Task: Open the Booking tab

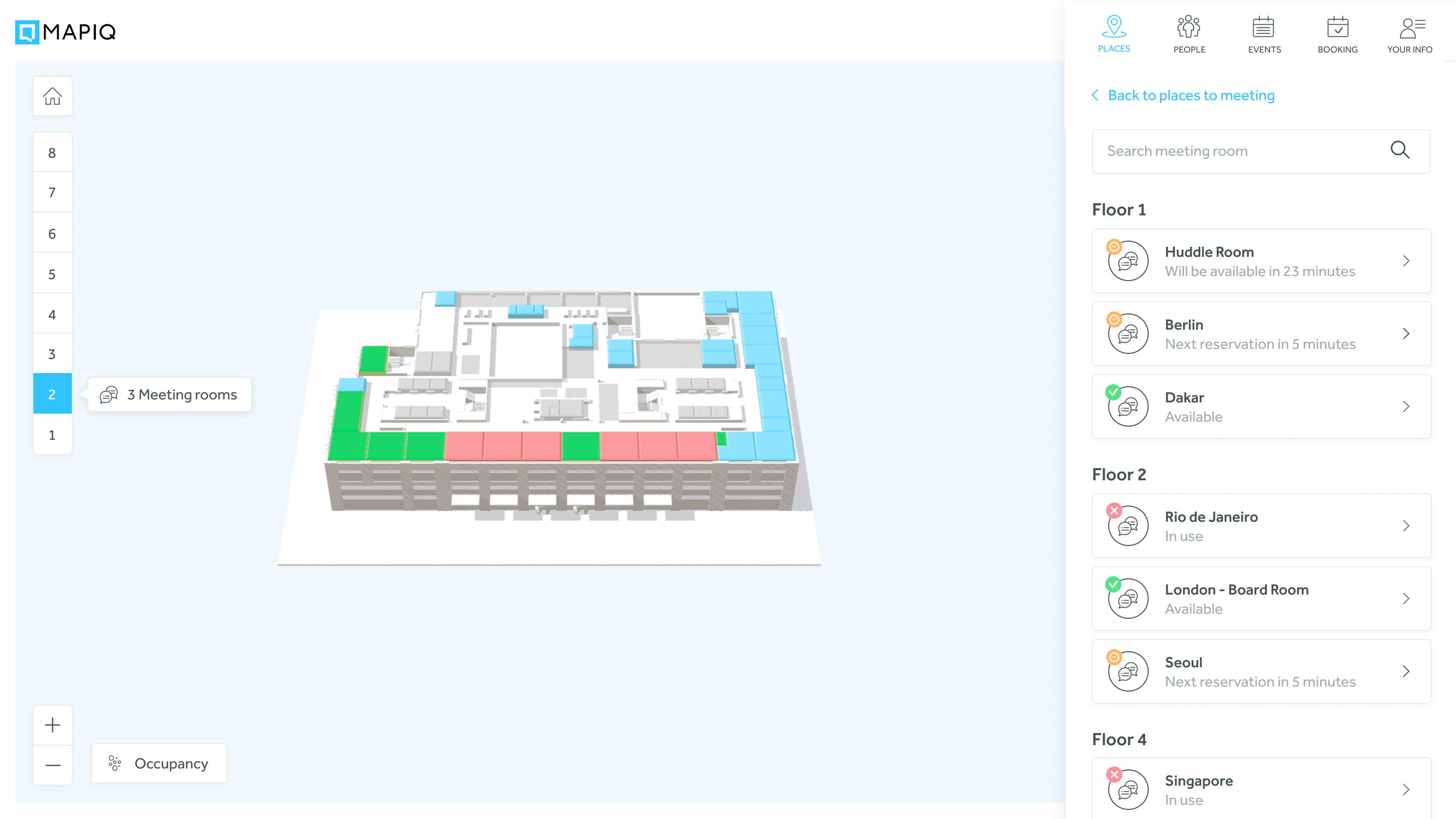Action: pyautogui.click(x=1337, y=34)
